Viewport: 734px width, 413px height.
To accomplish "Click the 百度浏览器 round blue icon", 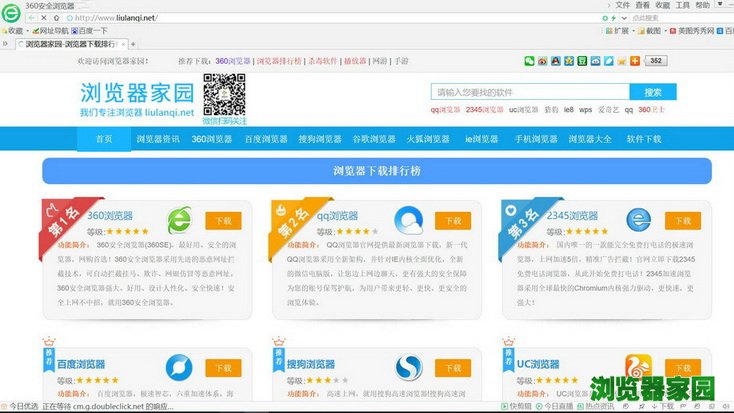I will 180,367.
